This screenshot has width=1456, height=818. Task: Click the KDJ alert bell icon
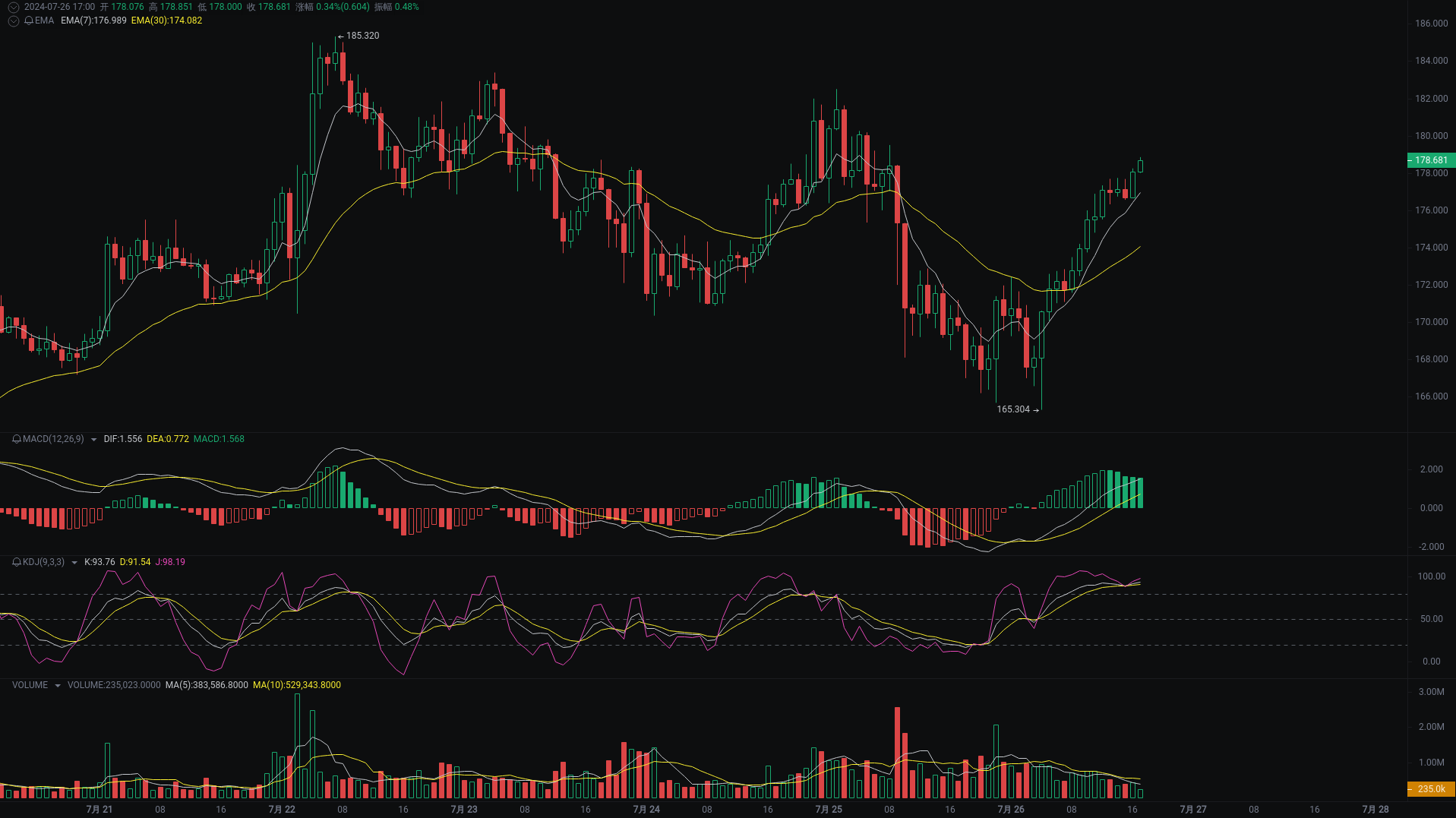pos(17,562)
